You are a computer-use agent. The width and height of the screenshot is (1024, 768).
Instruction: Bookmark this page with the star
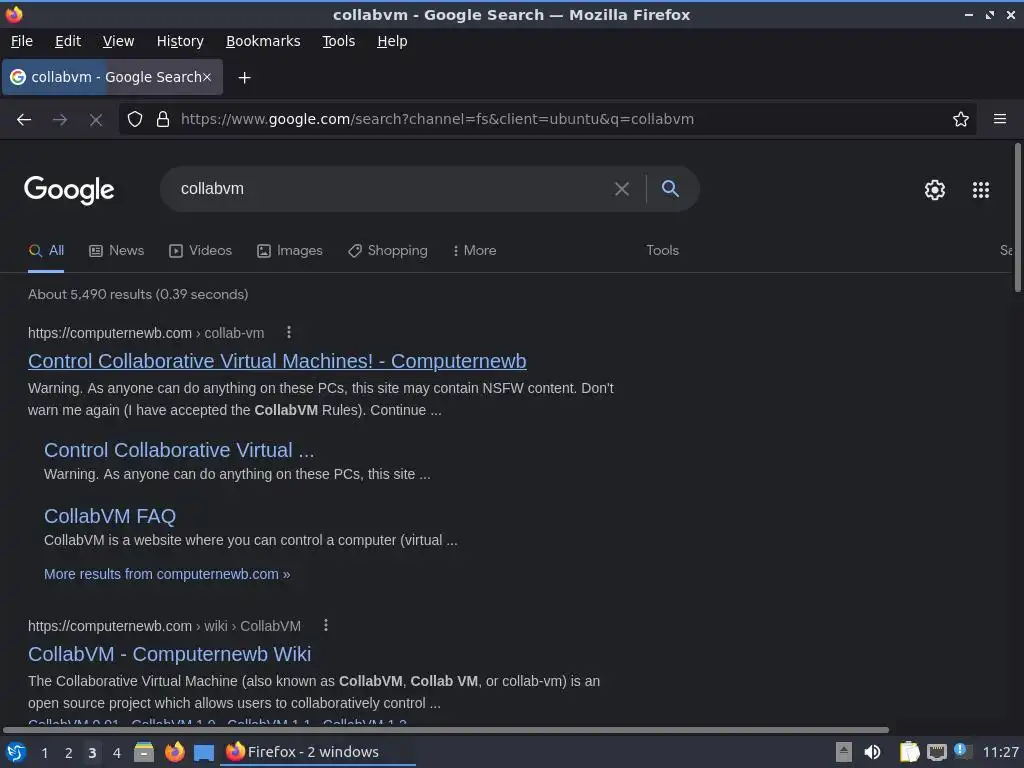coord(961,119)
